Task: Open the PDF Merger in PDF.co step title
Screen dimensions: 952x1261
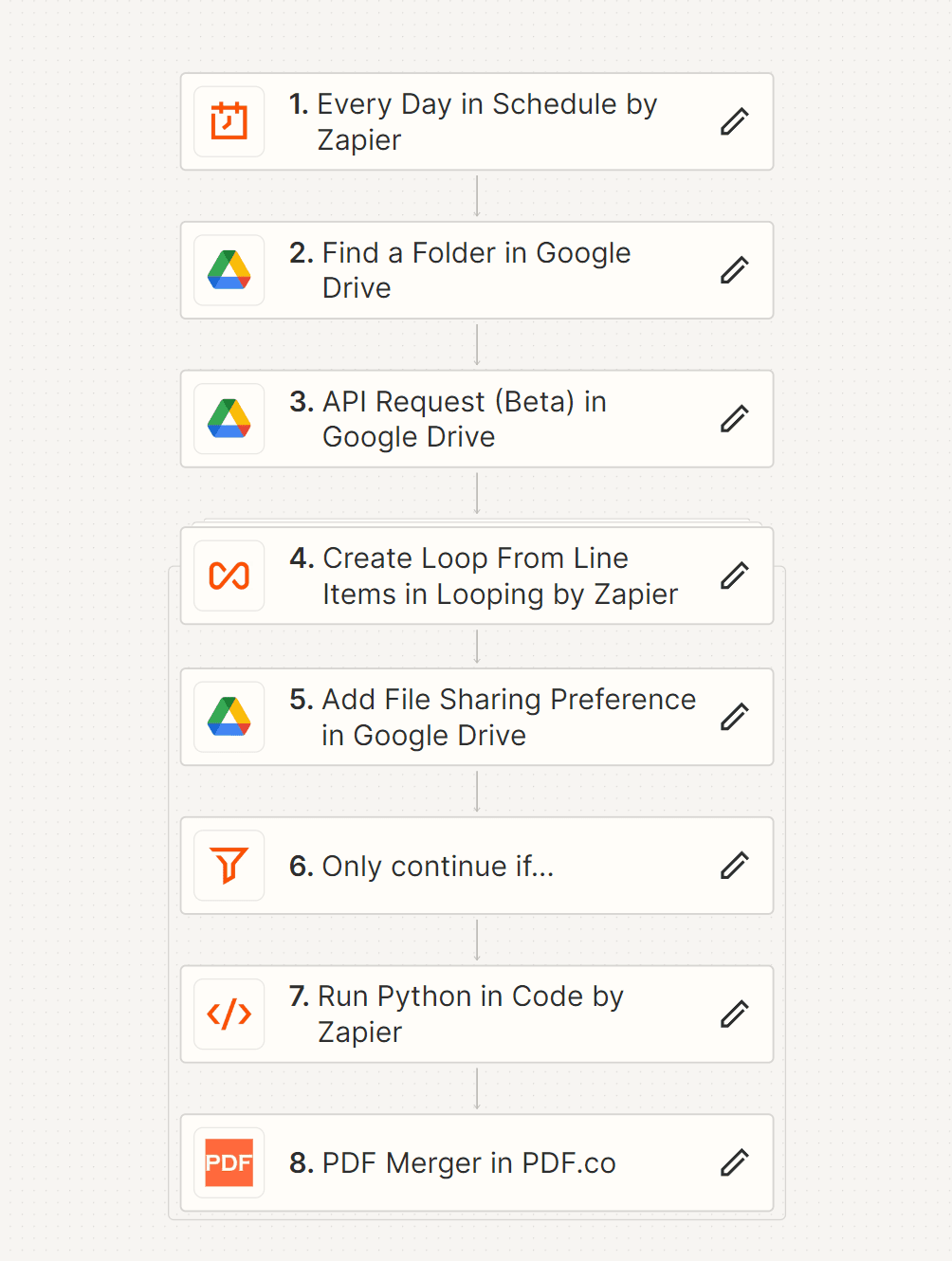Action: coord(453,1162)
